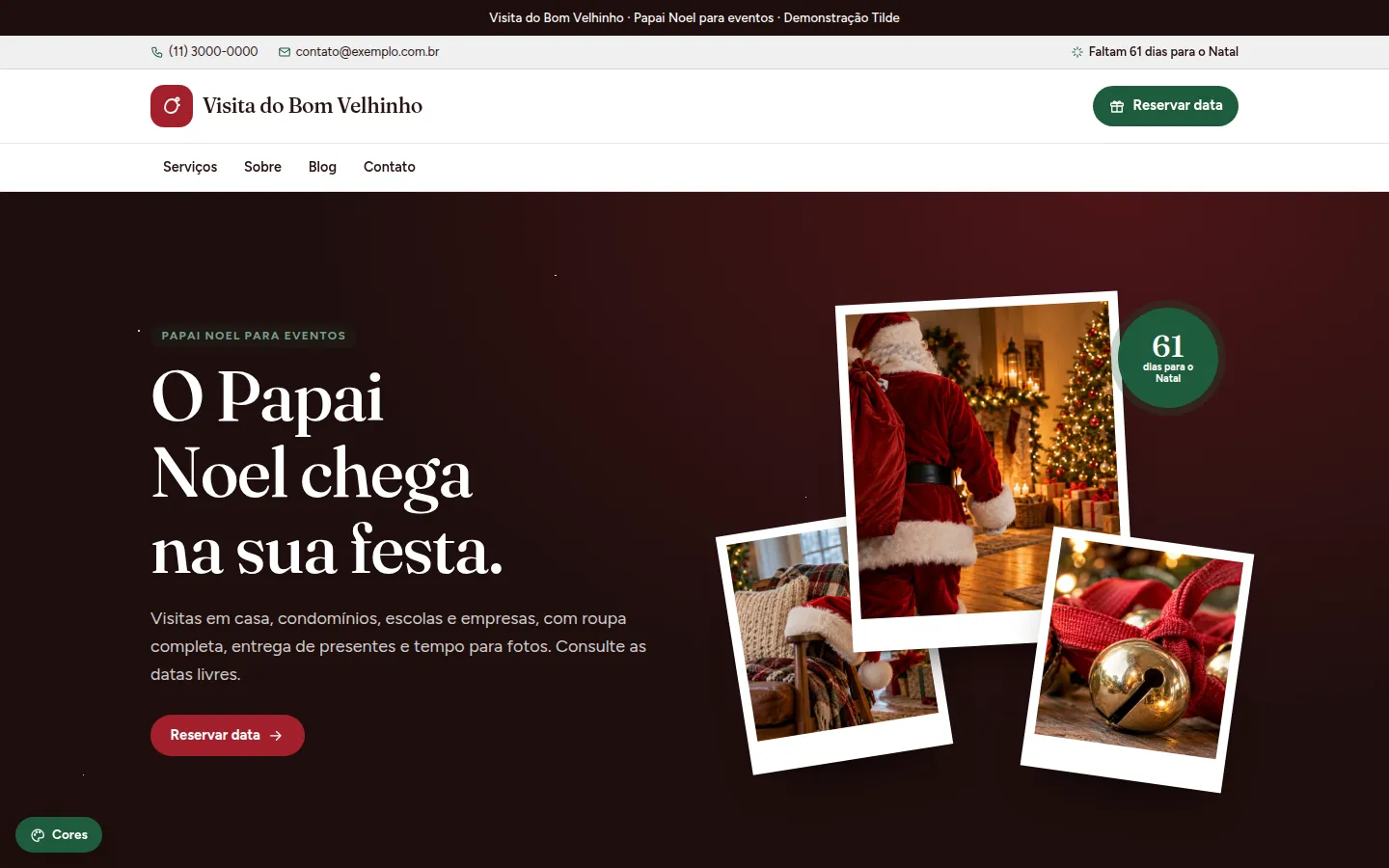Click the palette icon on the Cores button
The image size is (1389, 868).
click(38, 835)
